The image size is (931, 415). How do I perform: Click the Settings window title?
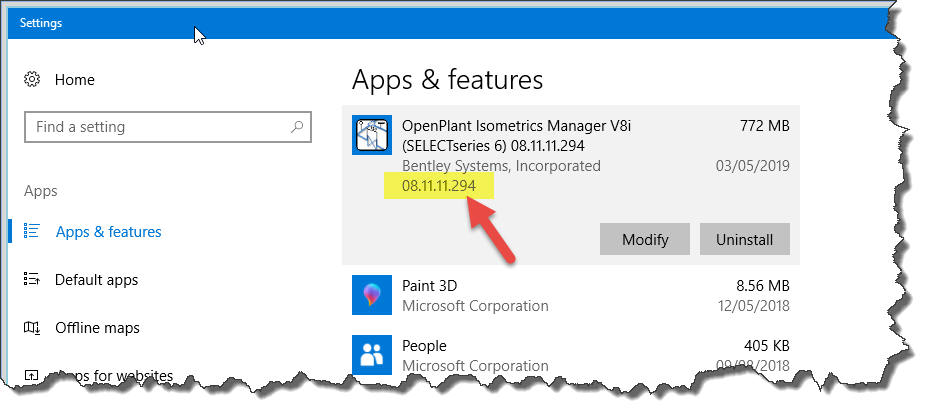[x=41, y=23]
